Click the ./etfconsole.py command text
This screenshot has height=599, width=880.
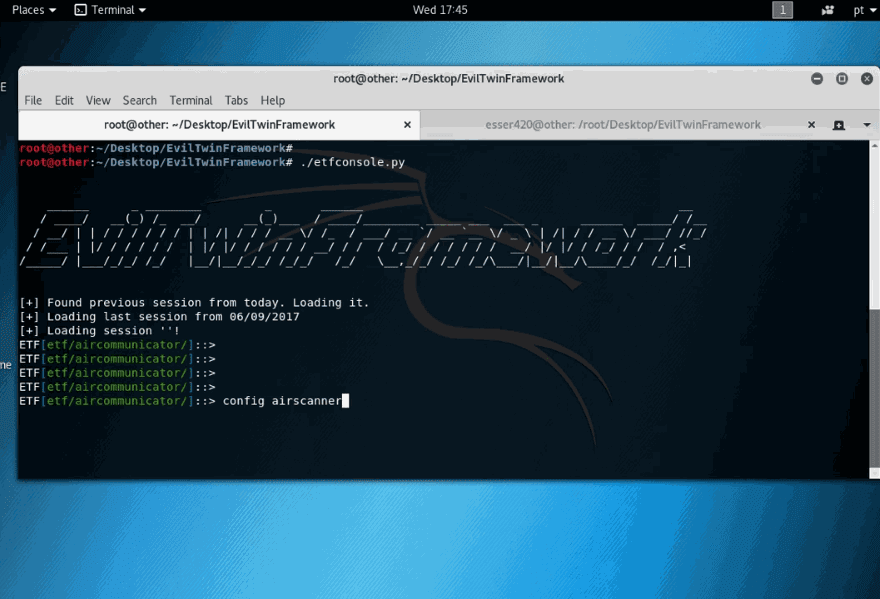(352, 162)
